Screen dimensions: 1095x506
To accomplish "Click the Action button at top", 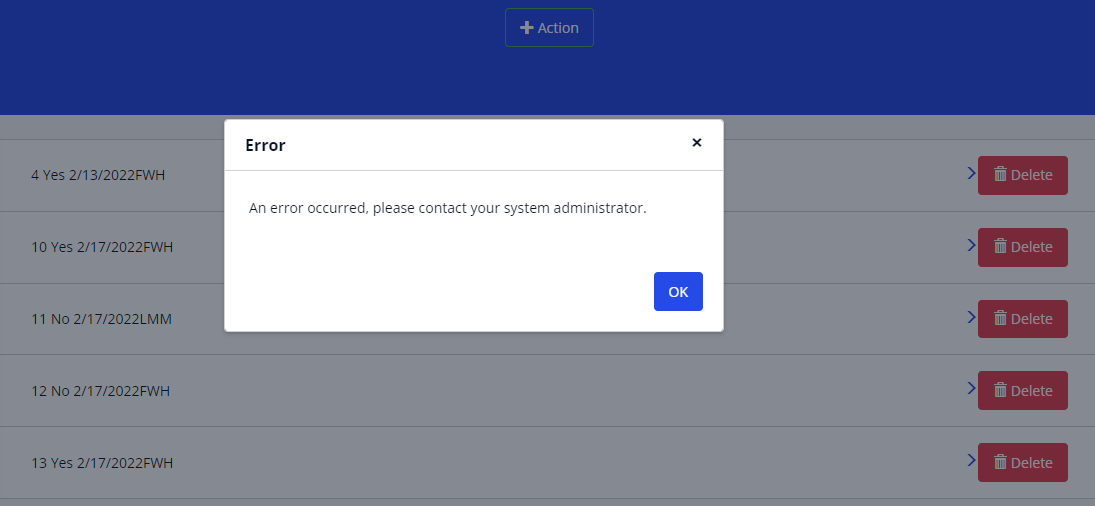I will [549, 28].
